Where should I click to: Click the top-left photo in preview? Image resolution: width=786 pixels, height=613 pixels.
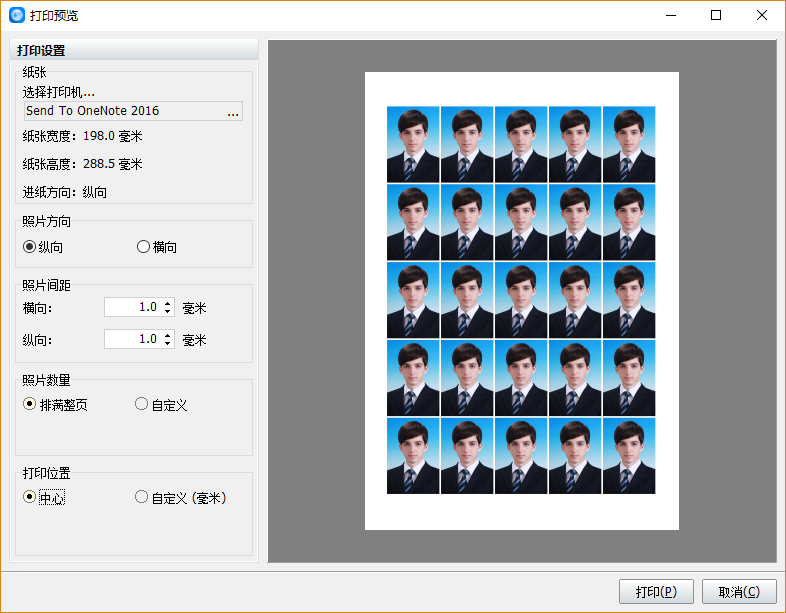click(413, 144)
